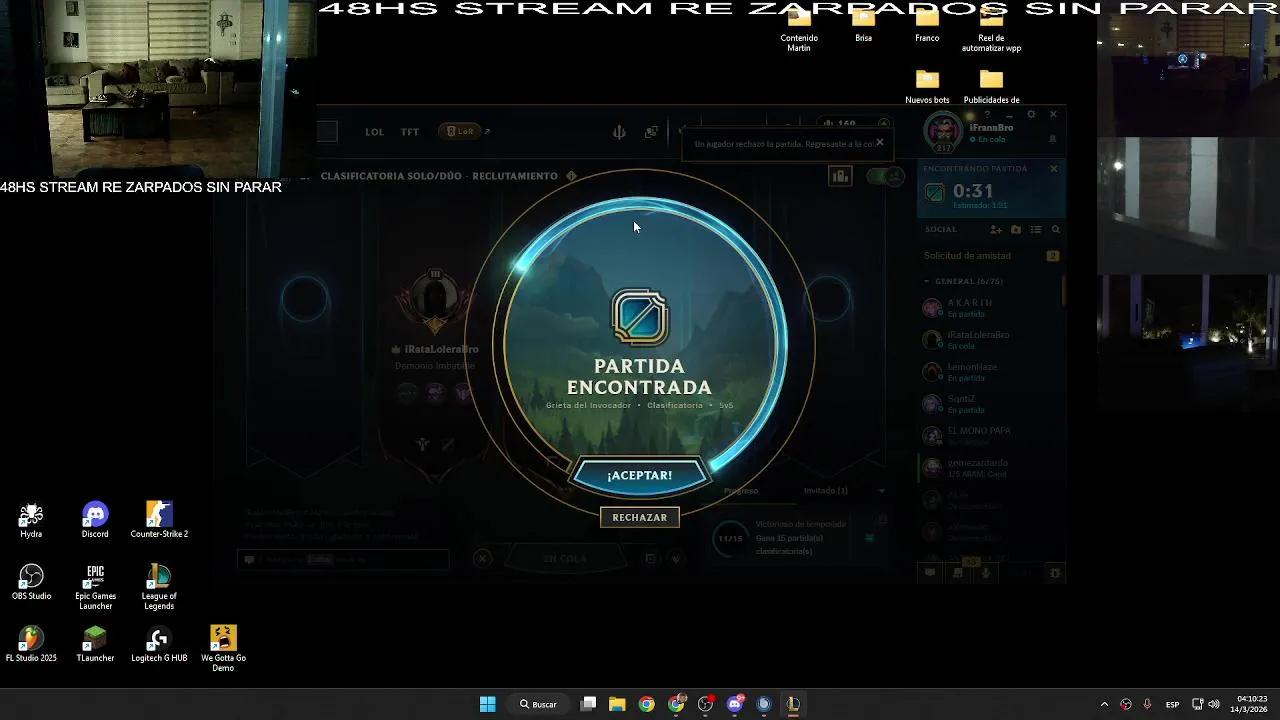Open Task View in taskbar
The height and width of the screenshot is (720, 1280).
click(x=589, y=704)
